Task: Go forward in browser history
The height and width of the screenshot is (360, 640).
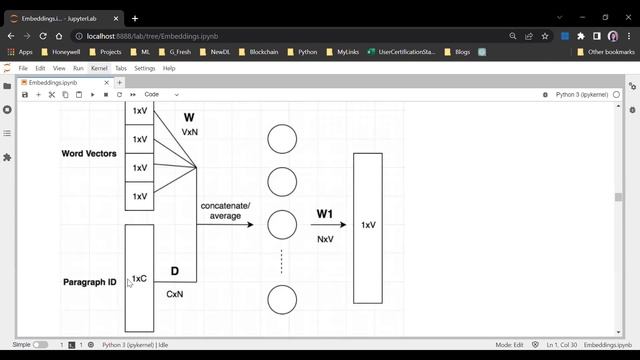Action: pos(27,36)
